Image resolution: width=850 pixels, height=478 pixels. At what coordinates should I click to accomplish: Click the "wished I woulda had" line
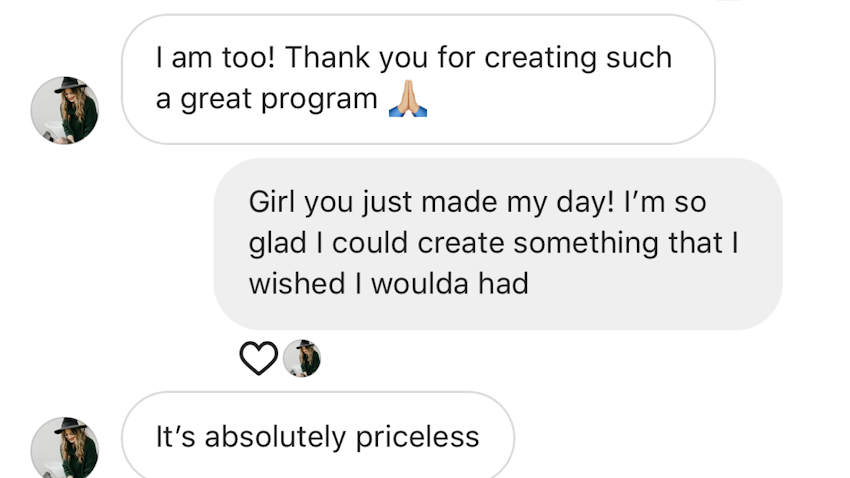[x=388, y=284]
